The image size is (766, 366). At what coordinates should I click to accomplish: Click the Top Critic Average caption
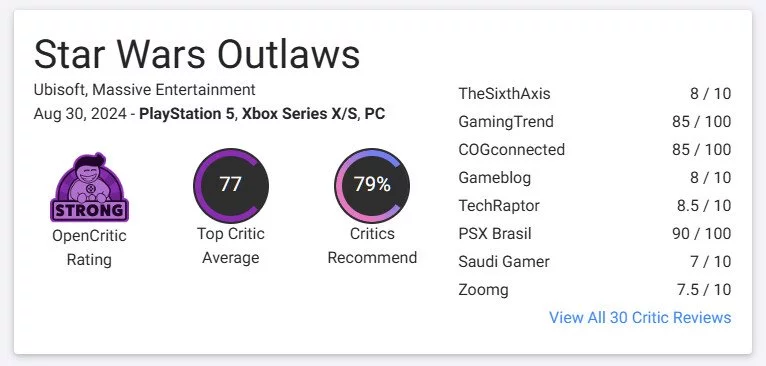point(231,245)
